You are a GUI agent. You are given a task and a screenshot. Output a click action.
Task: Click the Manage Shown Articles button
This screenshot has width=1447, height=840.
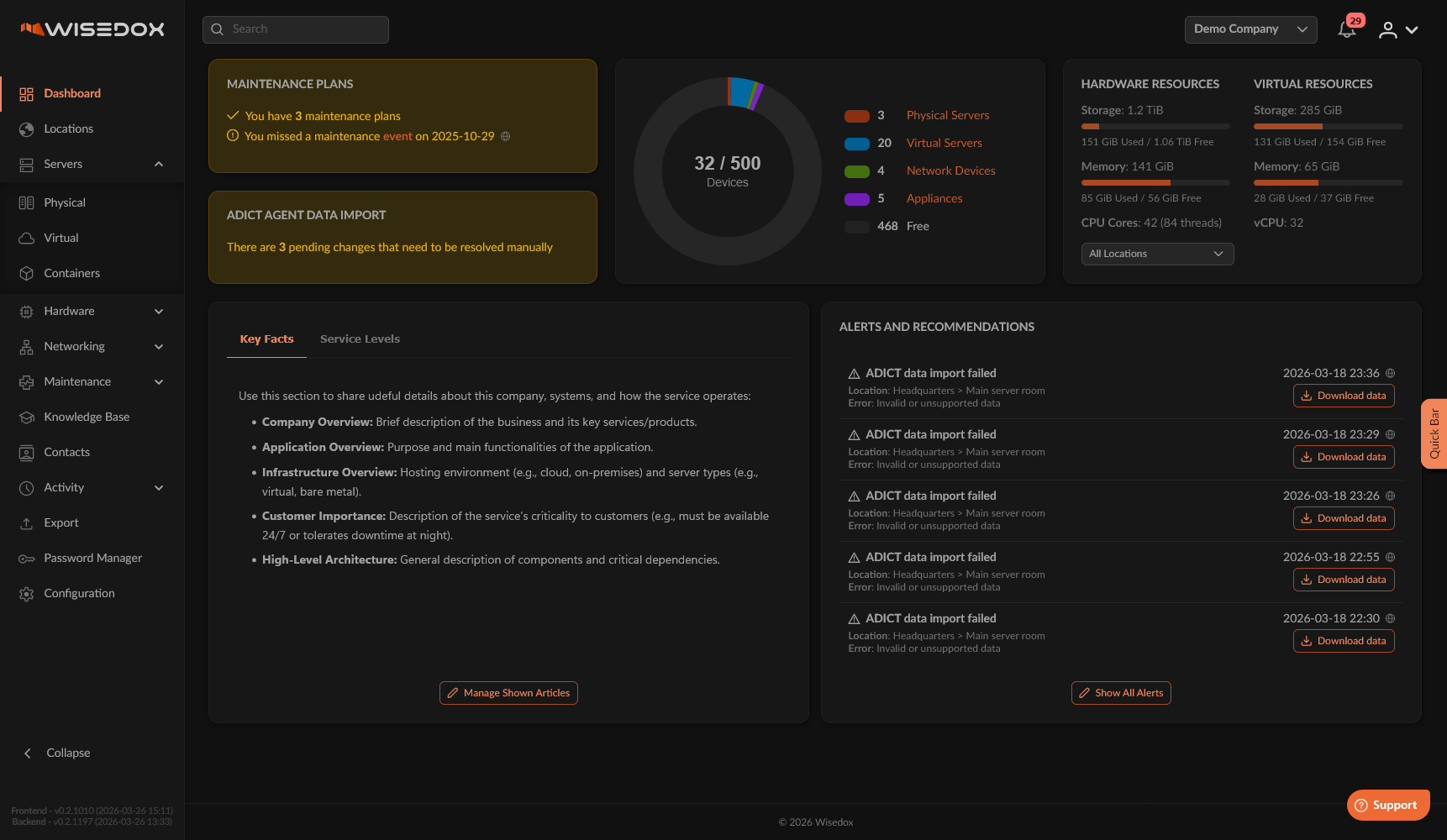point(508,693)
